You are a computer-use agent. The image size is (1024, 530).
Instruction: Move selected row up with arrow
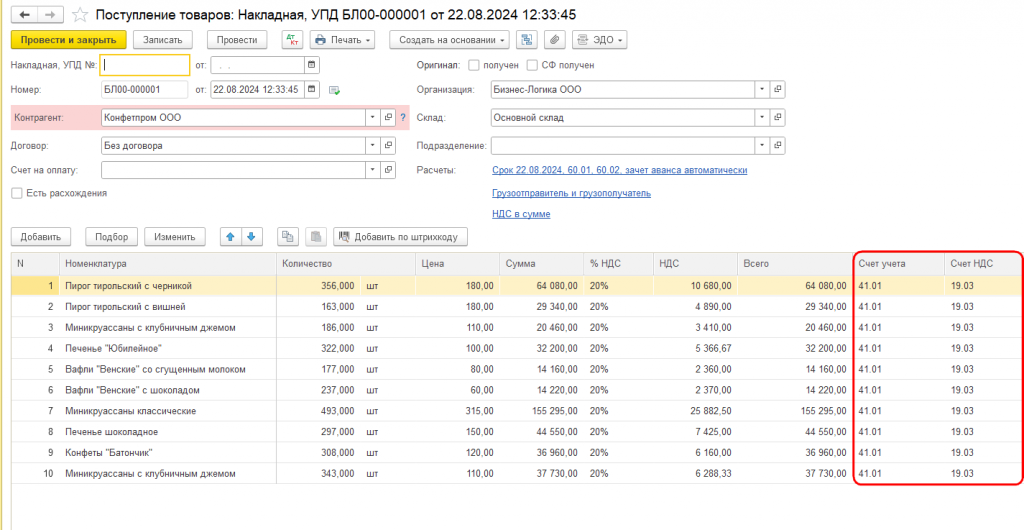pos(230,237)
